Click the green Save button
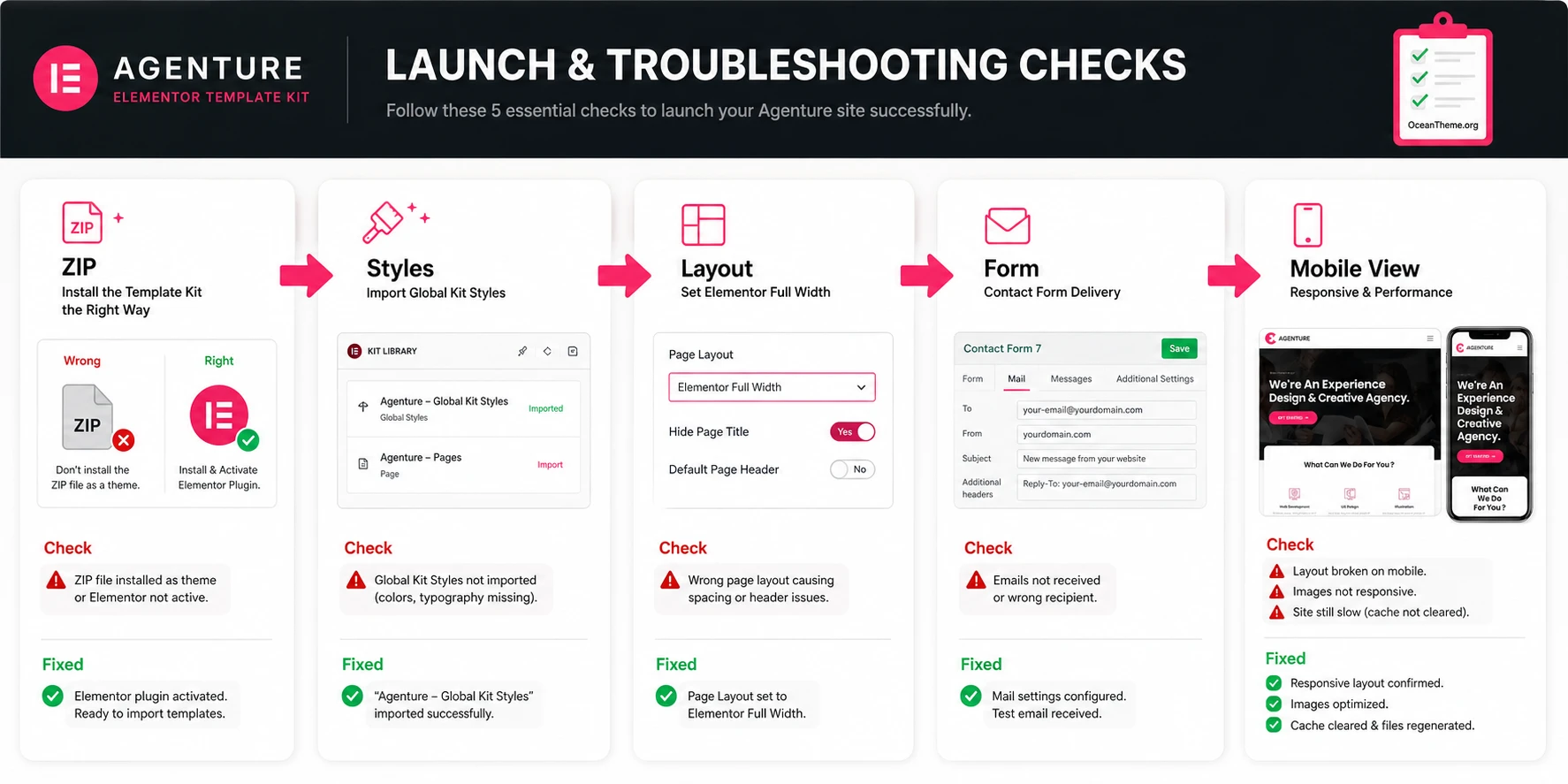 point(1179,348)
